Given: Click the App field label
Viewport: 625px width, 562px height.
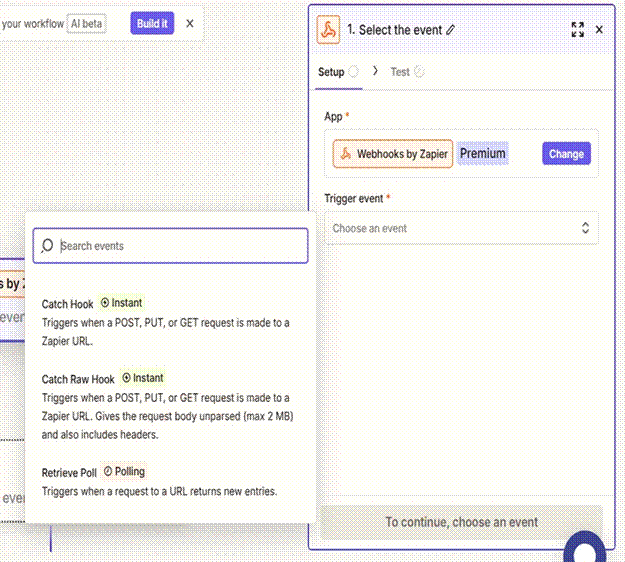Looking at the screenshot, I should click(x=333, y=117).
